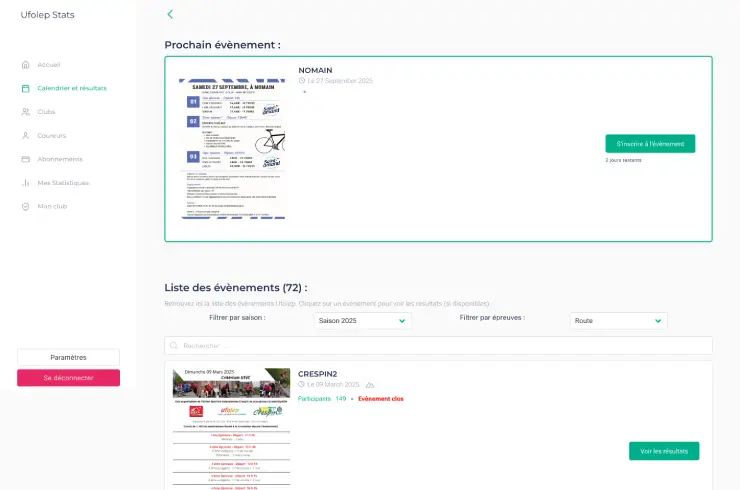Click the Coureurs person icon
Viewport: 740px width, 490px height.
point(25,135)
